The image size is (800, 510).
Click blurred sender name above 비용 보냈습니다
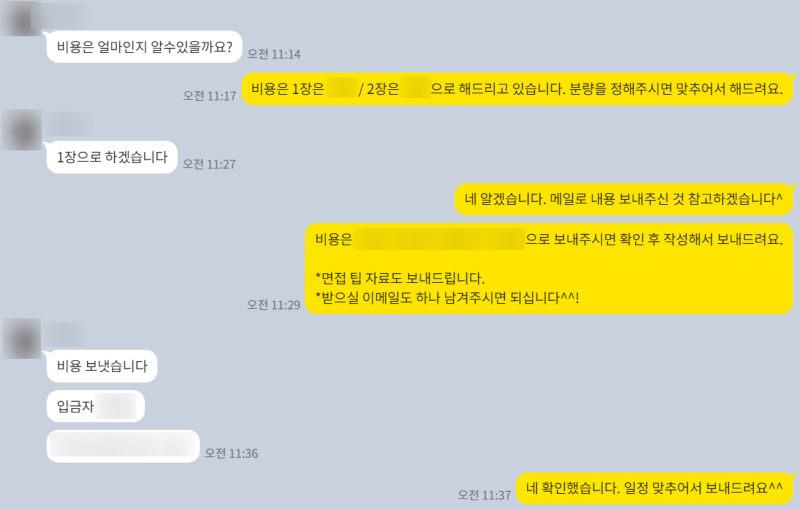(64, 334)
